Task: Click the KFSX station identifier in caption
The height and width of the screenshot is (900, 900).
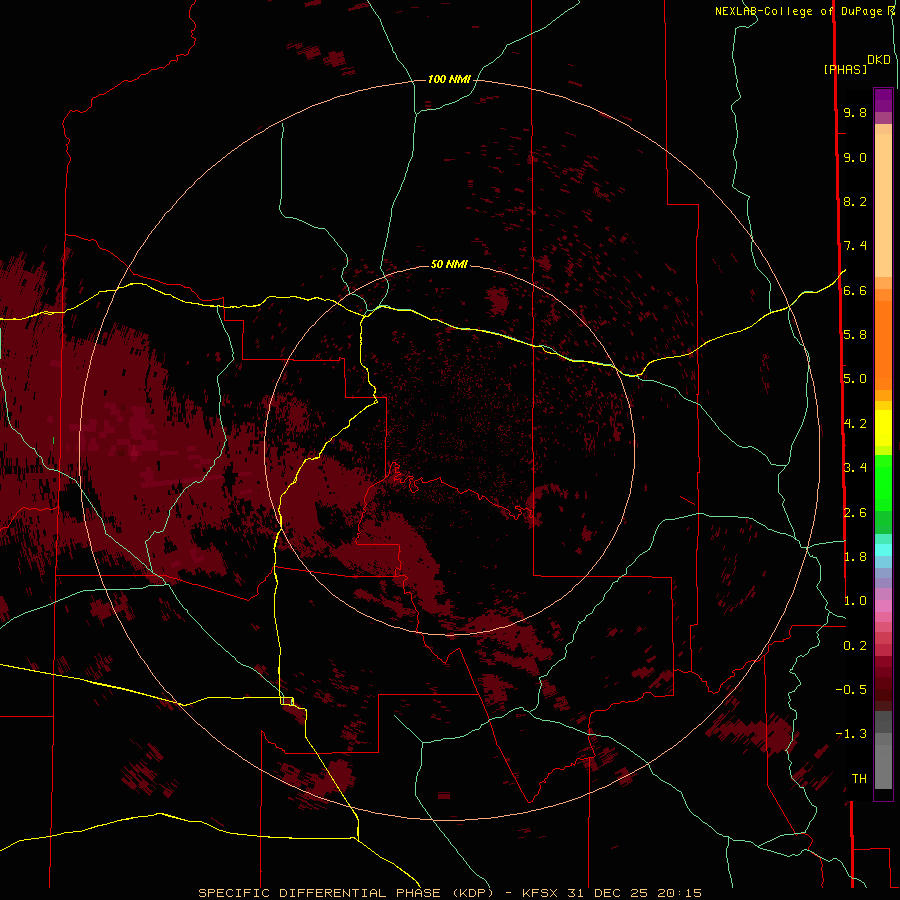Action: tap(540, 893)
